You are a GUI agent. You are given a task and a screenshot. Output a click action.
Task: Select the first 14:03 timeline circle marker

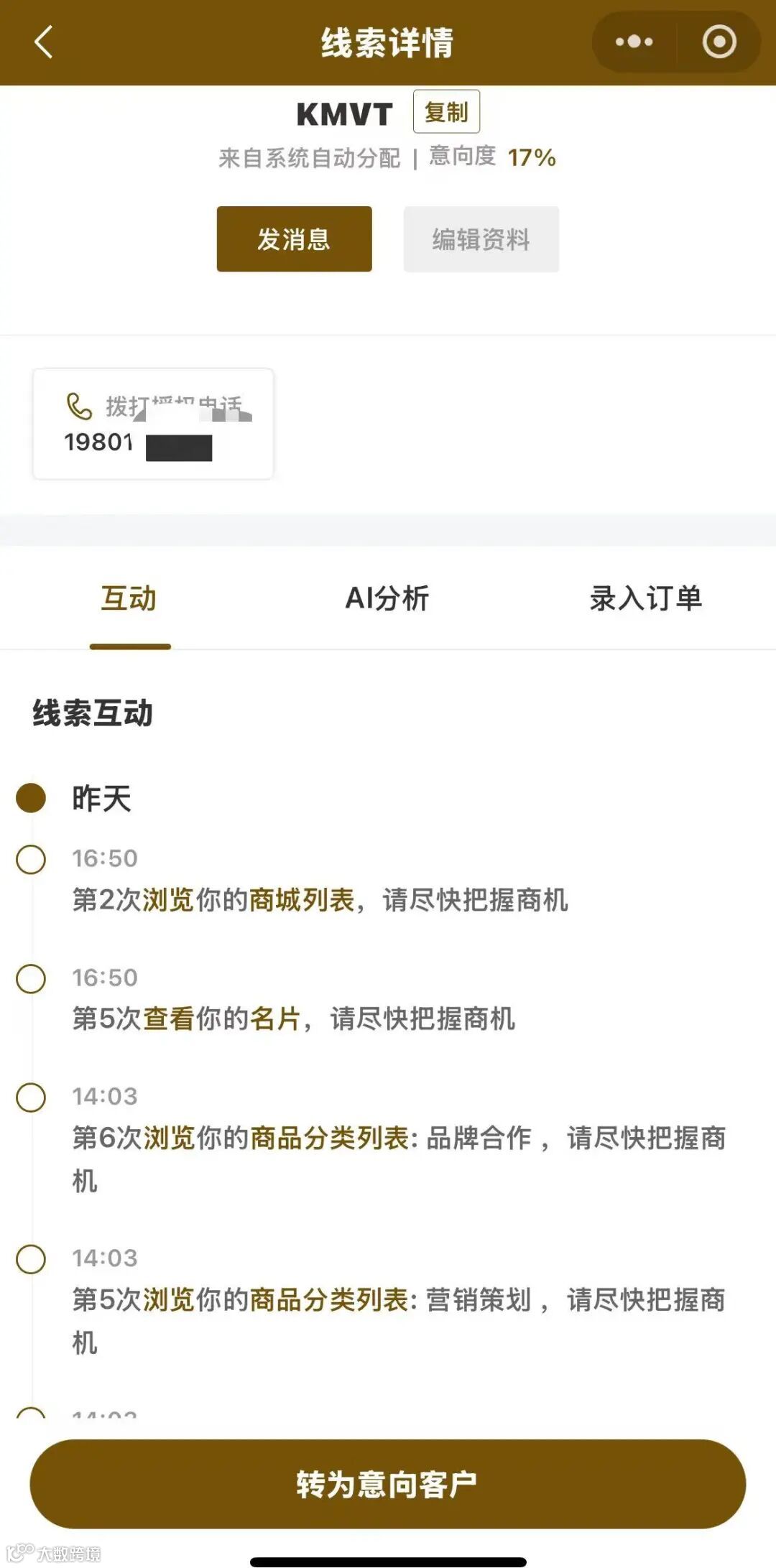[x=31, y=1097]
